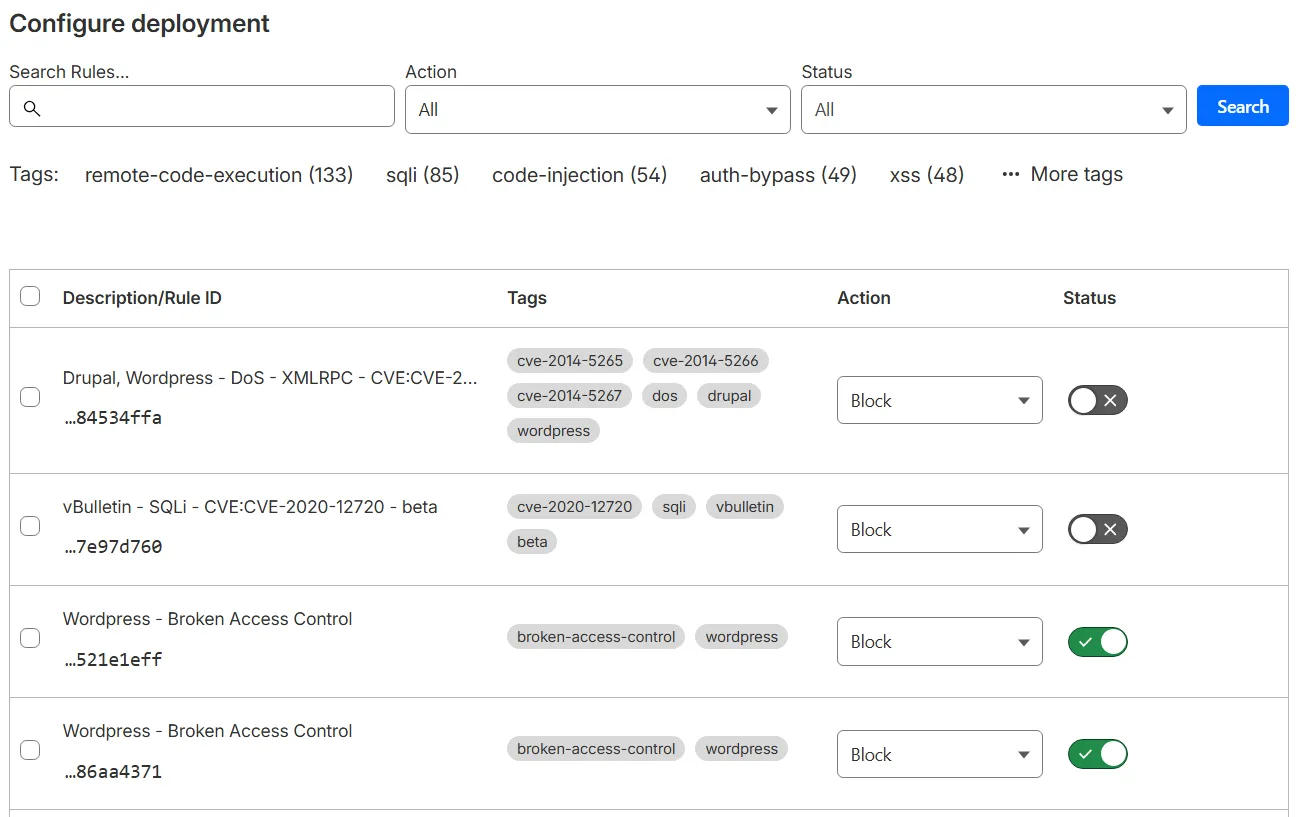Enable the Drupal Wordpress DoS XMLRPC rule toggle

[x=1097, y=398]
